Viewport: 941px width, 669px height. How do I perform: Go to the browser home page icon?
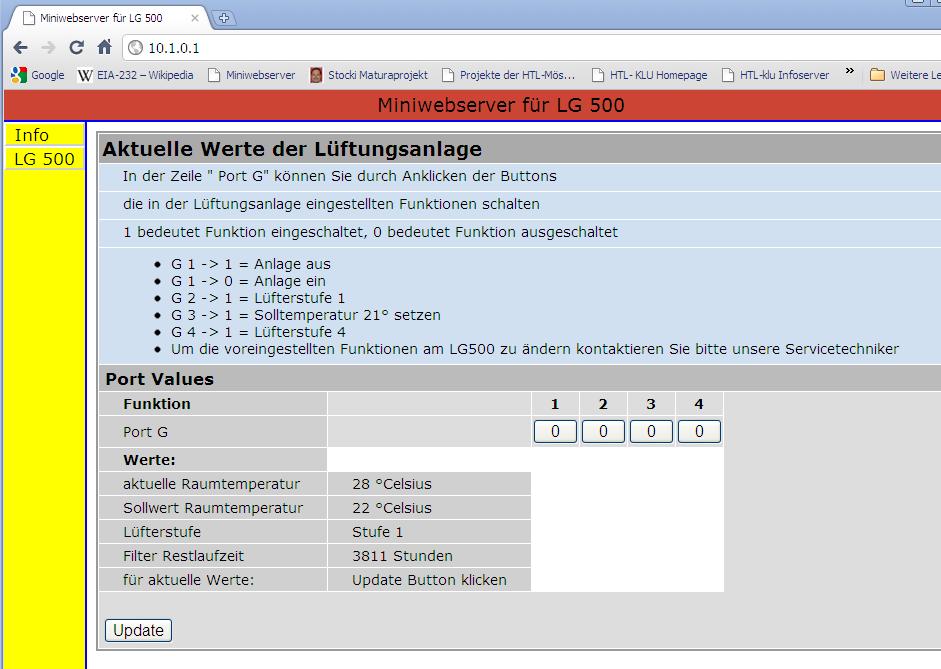point(104,47)
